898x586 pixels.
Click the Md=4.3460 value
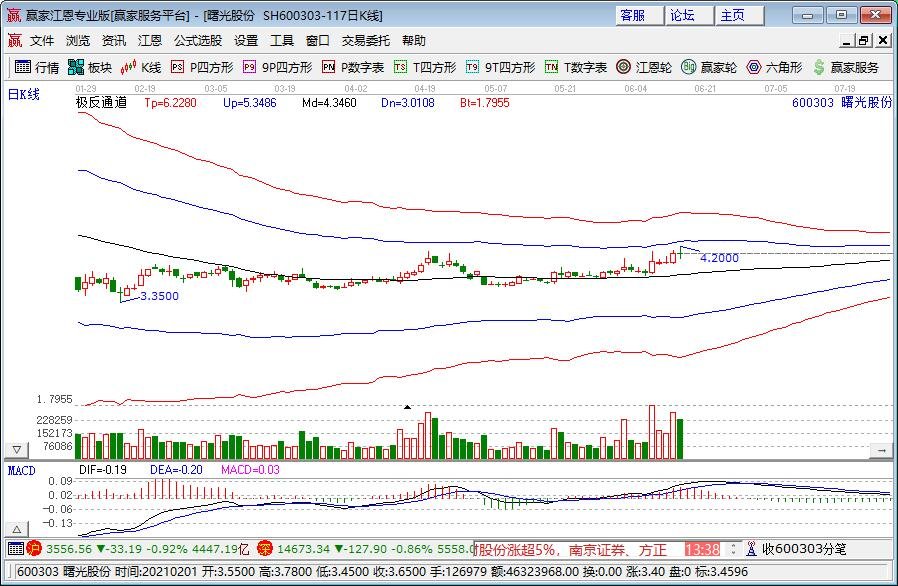329,103
